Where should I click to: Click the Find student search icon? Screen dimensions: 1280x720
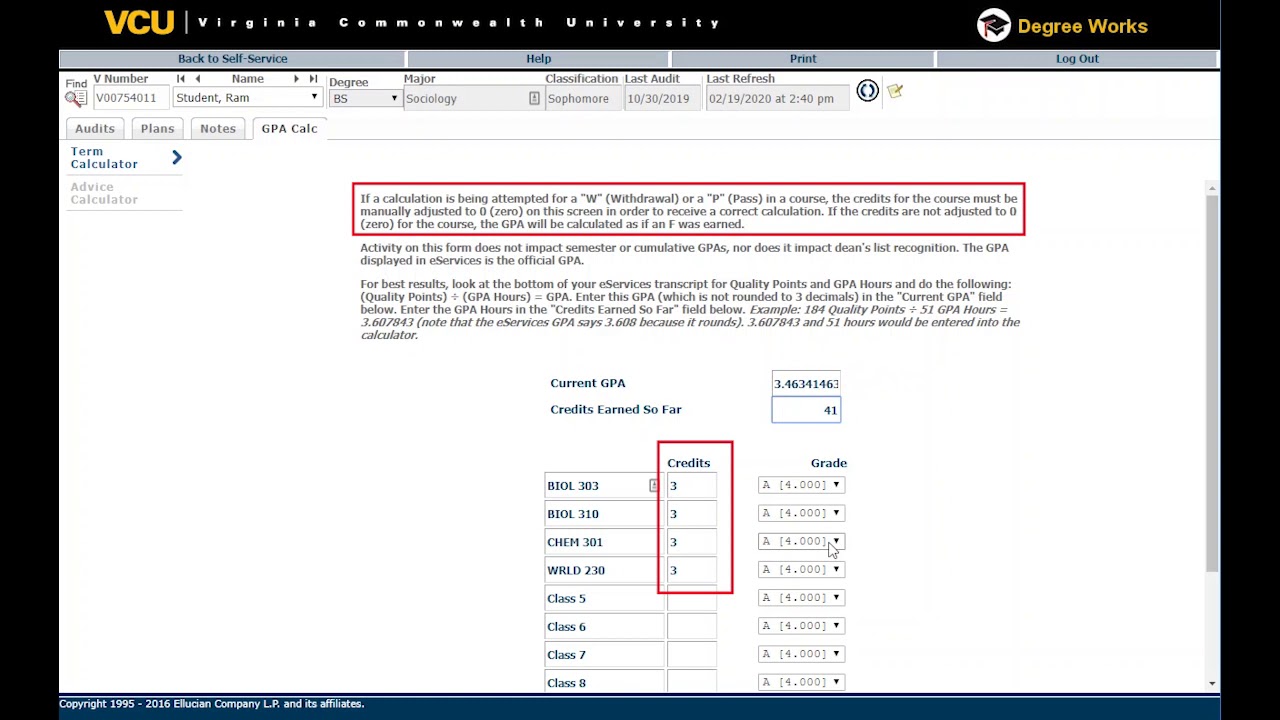(76, 98)
